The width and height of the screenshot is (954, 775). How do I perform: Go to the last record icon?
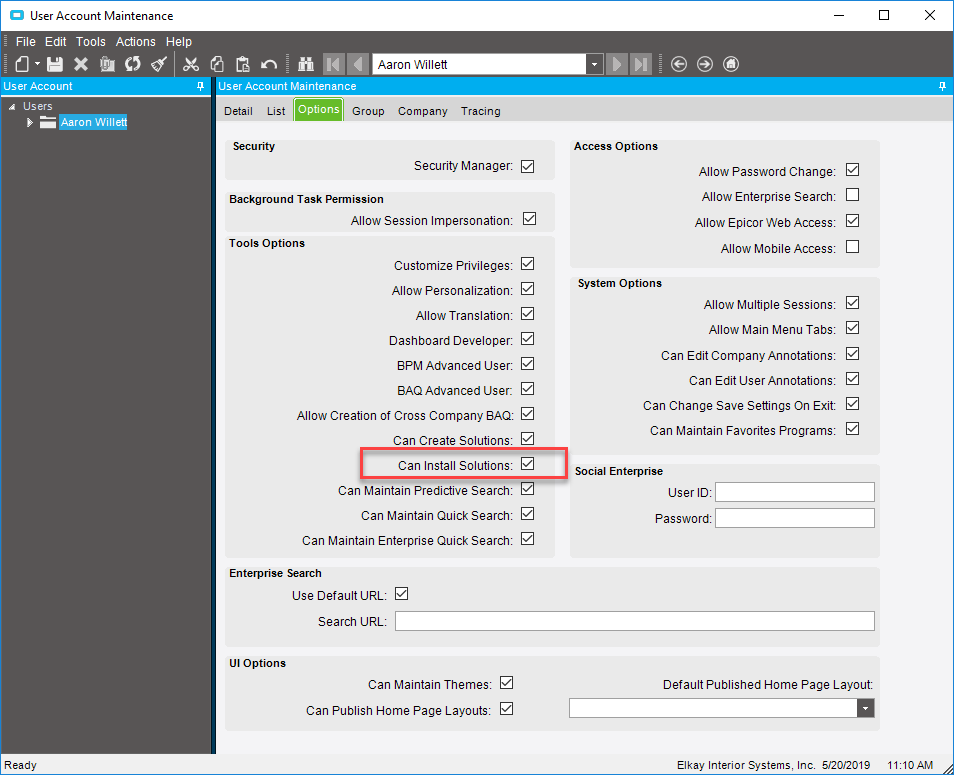pos(641,64)
